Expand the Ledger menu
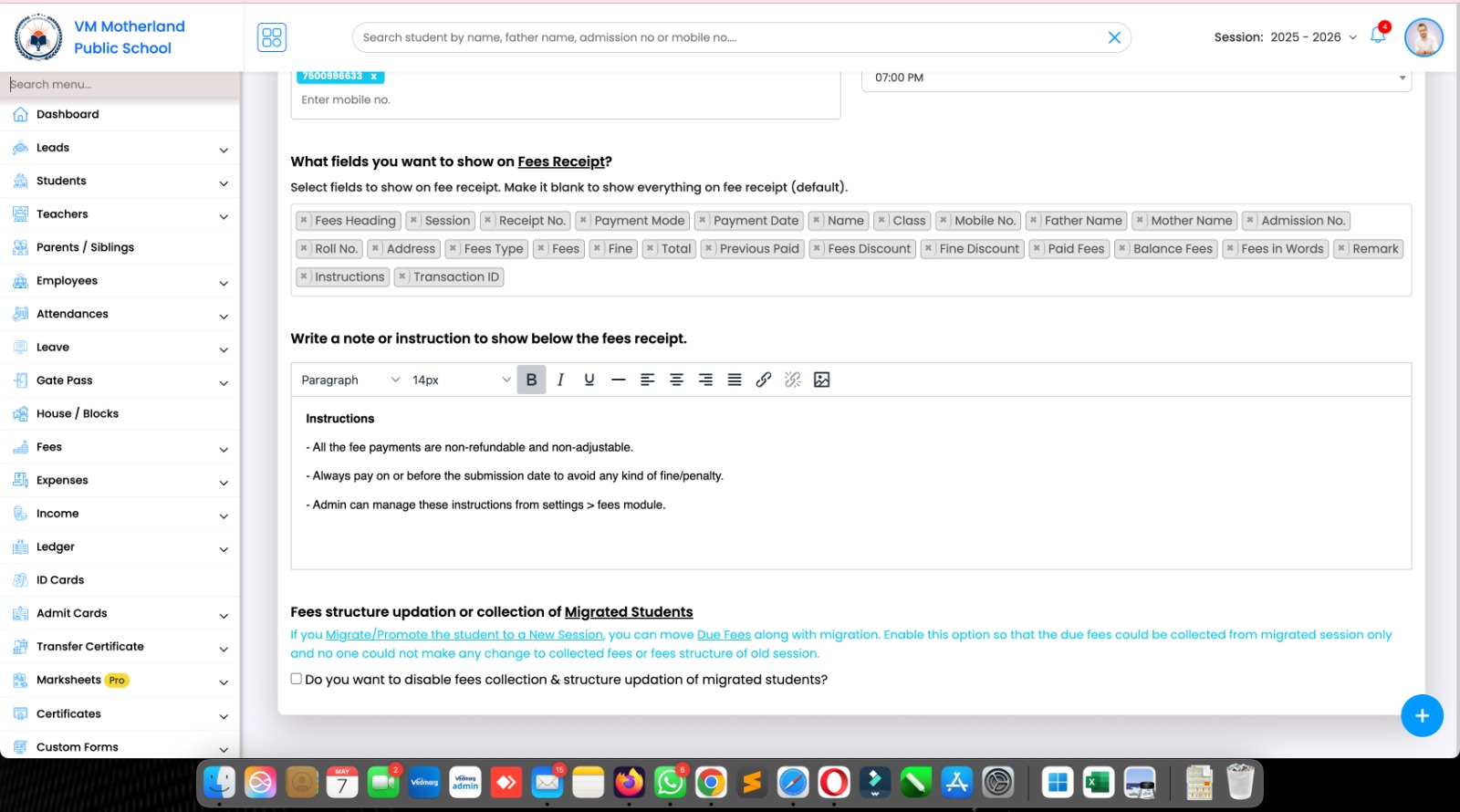This screenshot has width=1460, height=812. [224, 549]
